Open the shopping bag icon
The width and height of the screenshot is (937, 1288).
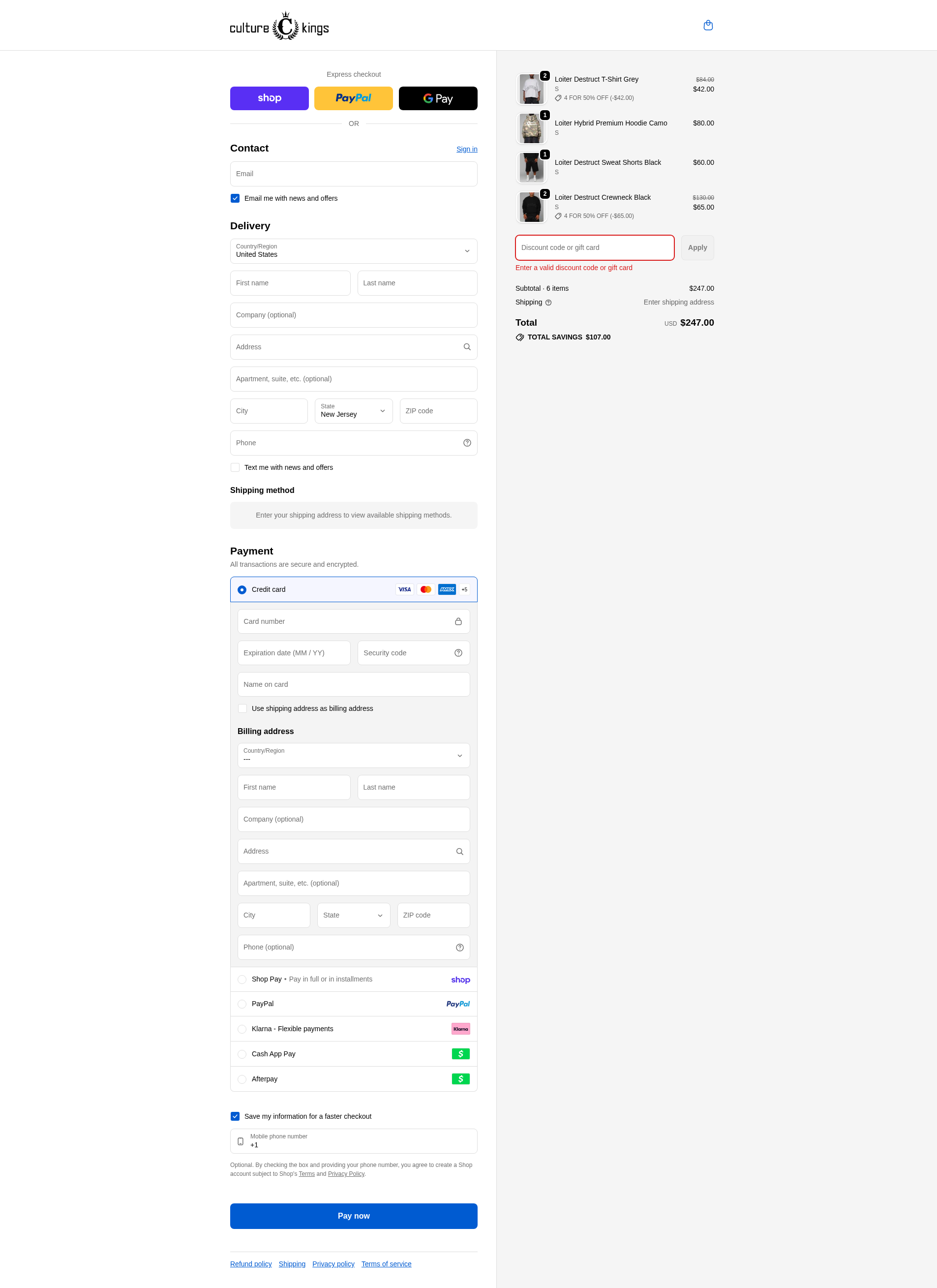[708, 25]
